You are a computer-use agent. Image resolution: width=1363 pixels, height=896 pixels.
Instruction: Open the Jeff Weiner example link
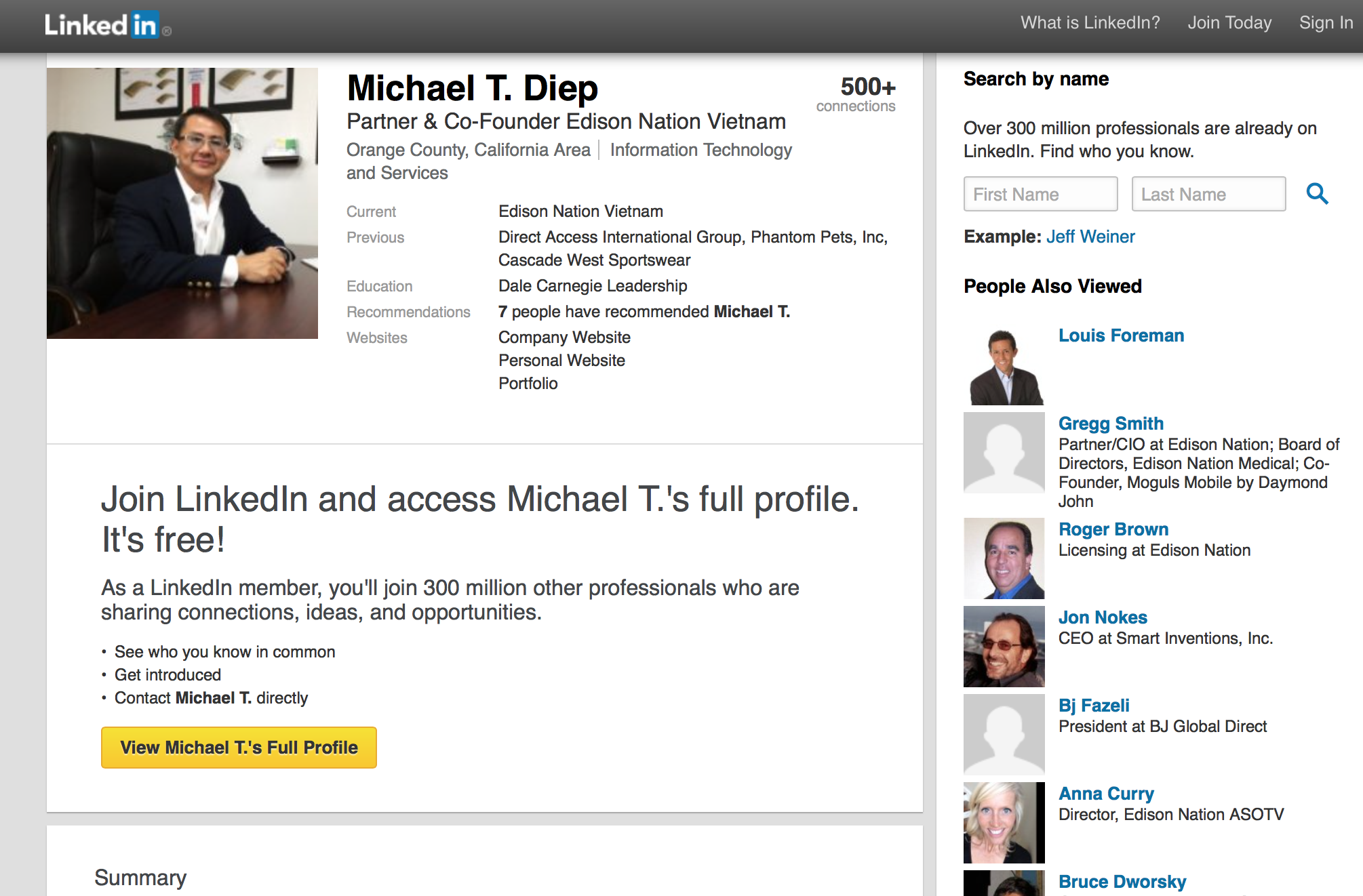1090,237
